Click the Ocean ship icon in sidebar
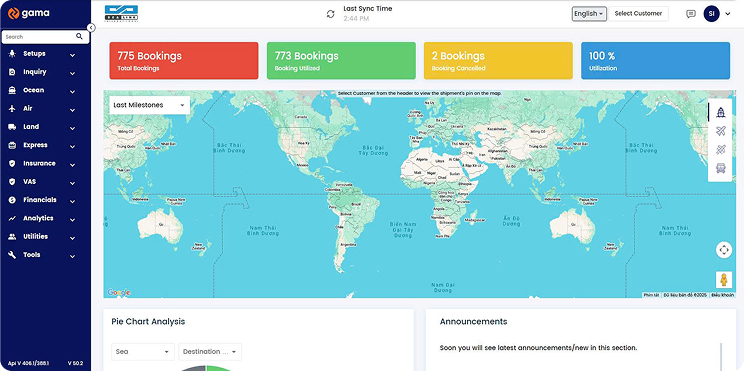Image resolution: width=744 pixels, height=371 pixels. (12, 91)
